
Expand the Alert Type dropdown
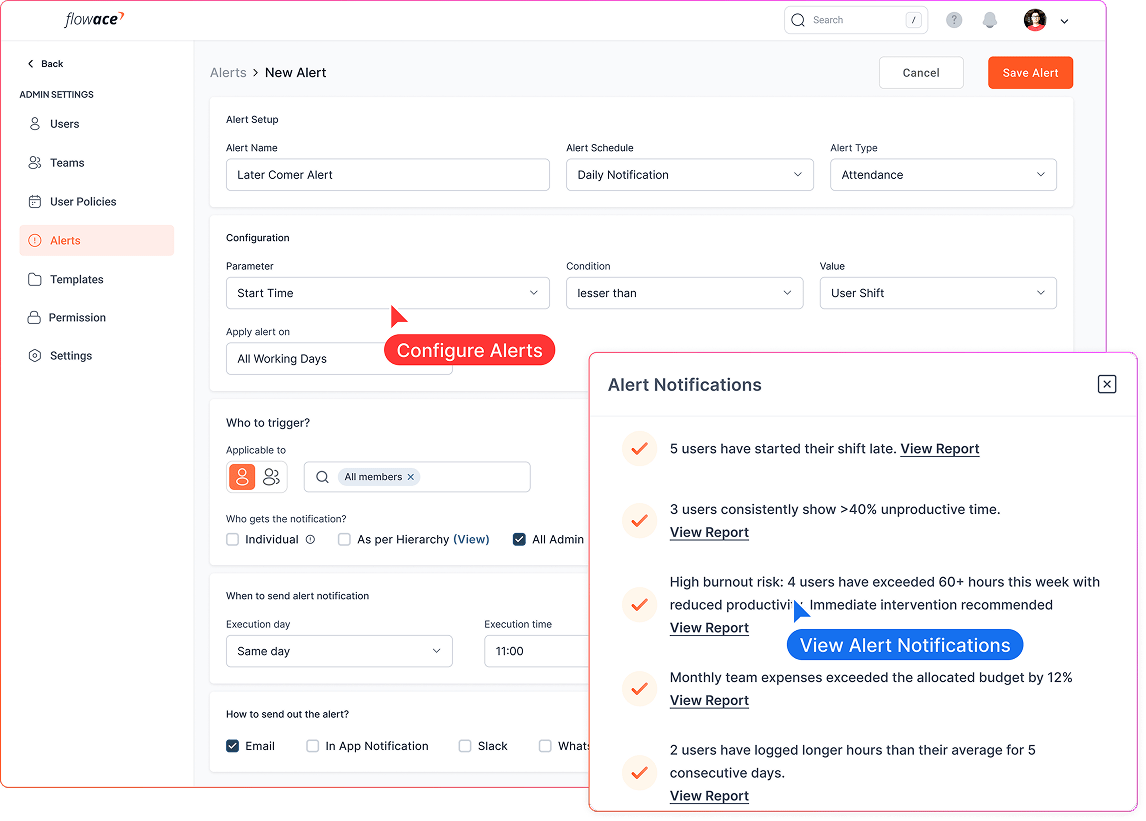tap(943, 175)
